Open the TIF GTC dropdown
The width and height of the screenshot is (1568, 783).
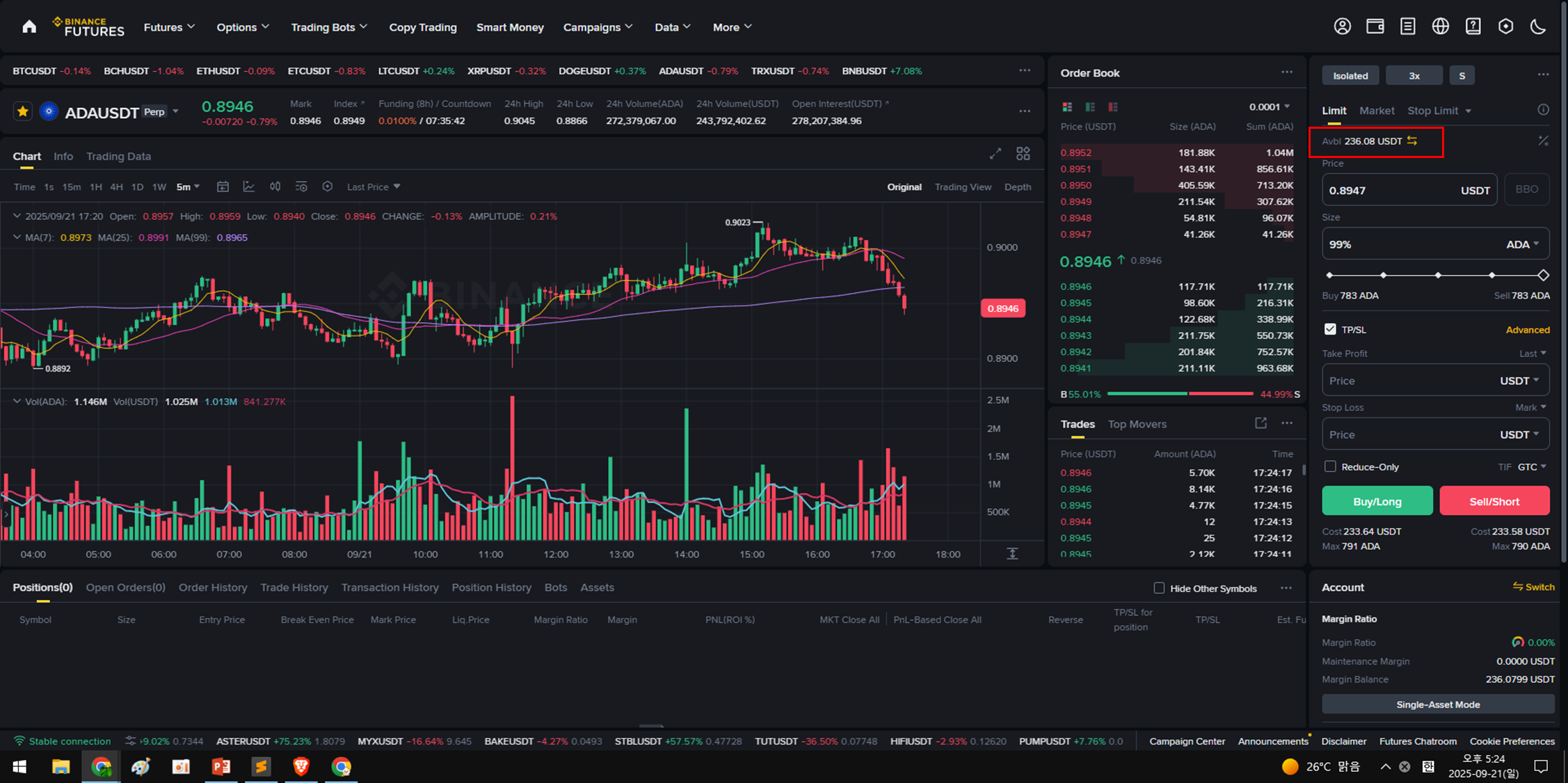(1531, 466)
